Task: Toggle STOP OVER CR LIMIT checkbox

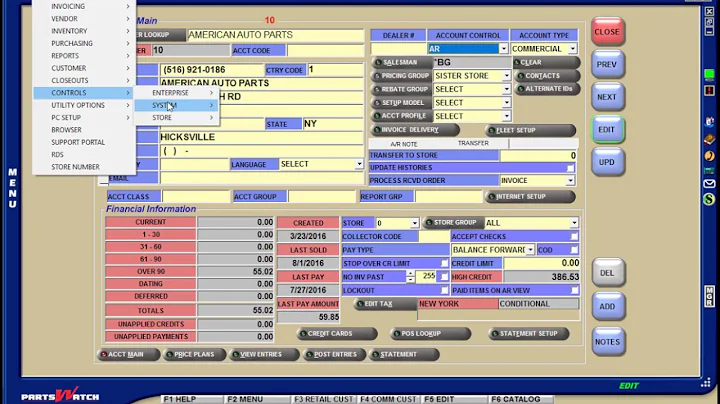Action: [x=444, y=264]
